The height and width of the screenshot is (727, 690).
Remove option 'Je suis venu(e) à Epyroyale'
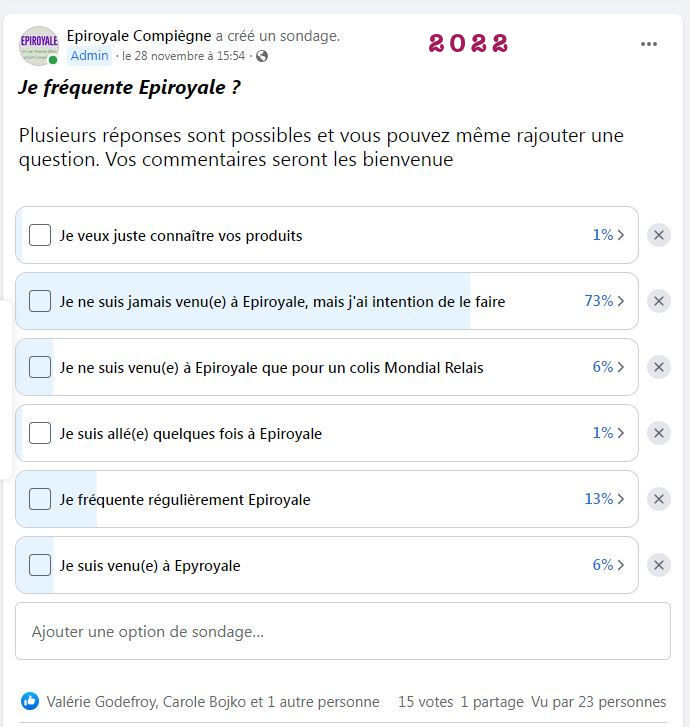(x=659, y=565)
